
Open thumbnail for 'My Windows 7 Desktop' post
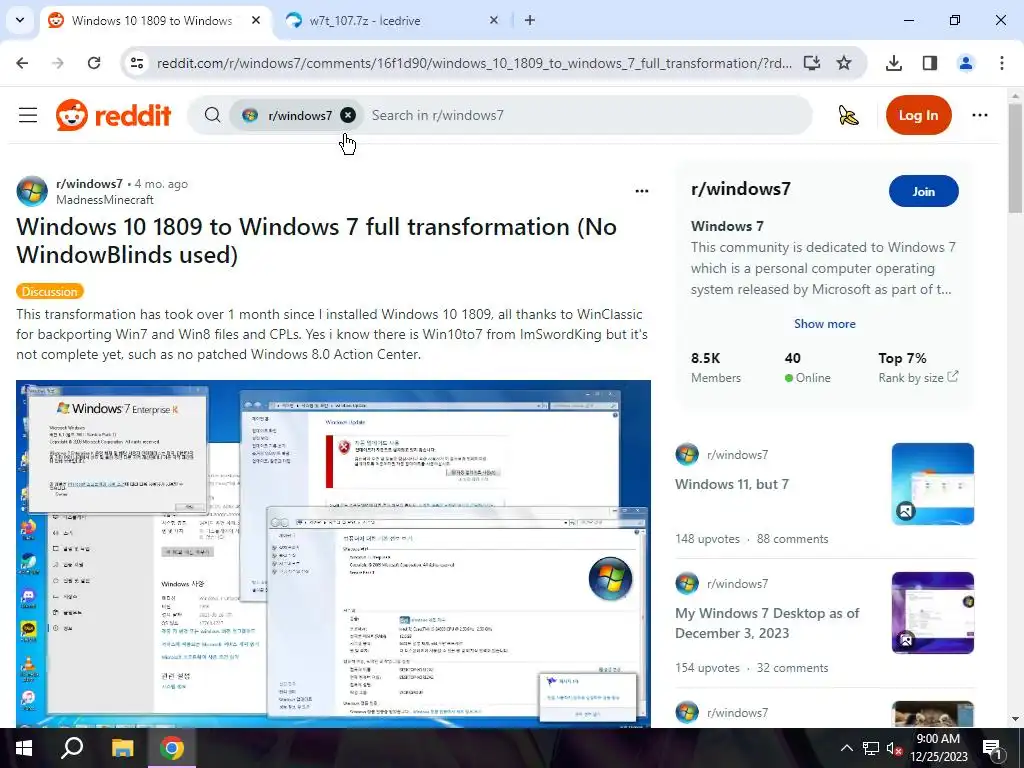pyautogui.click(x=932, y=613)
